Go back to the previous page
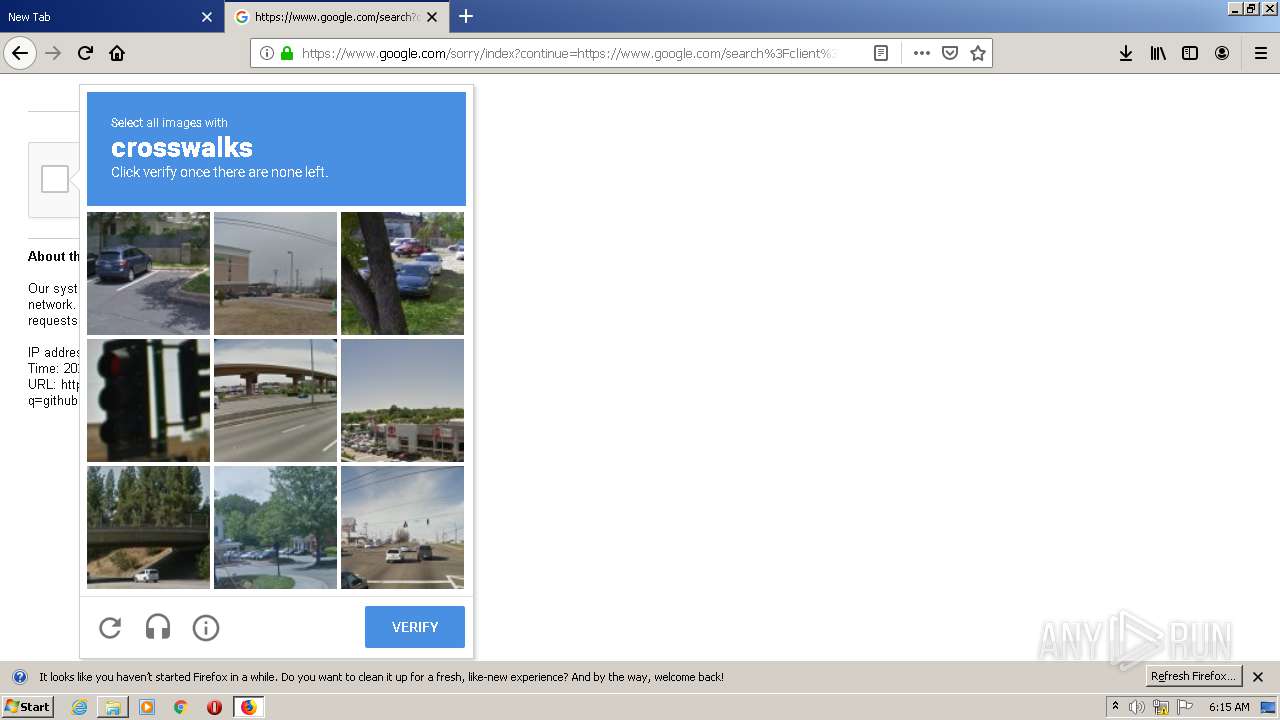This screenshot has width=1280, height=720. coord(20,53)
